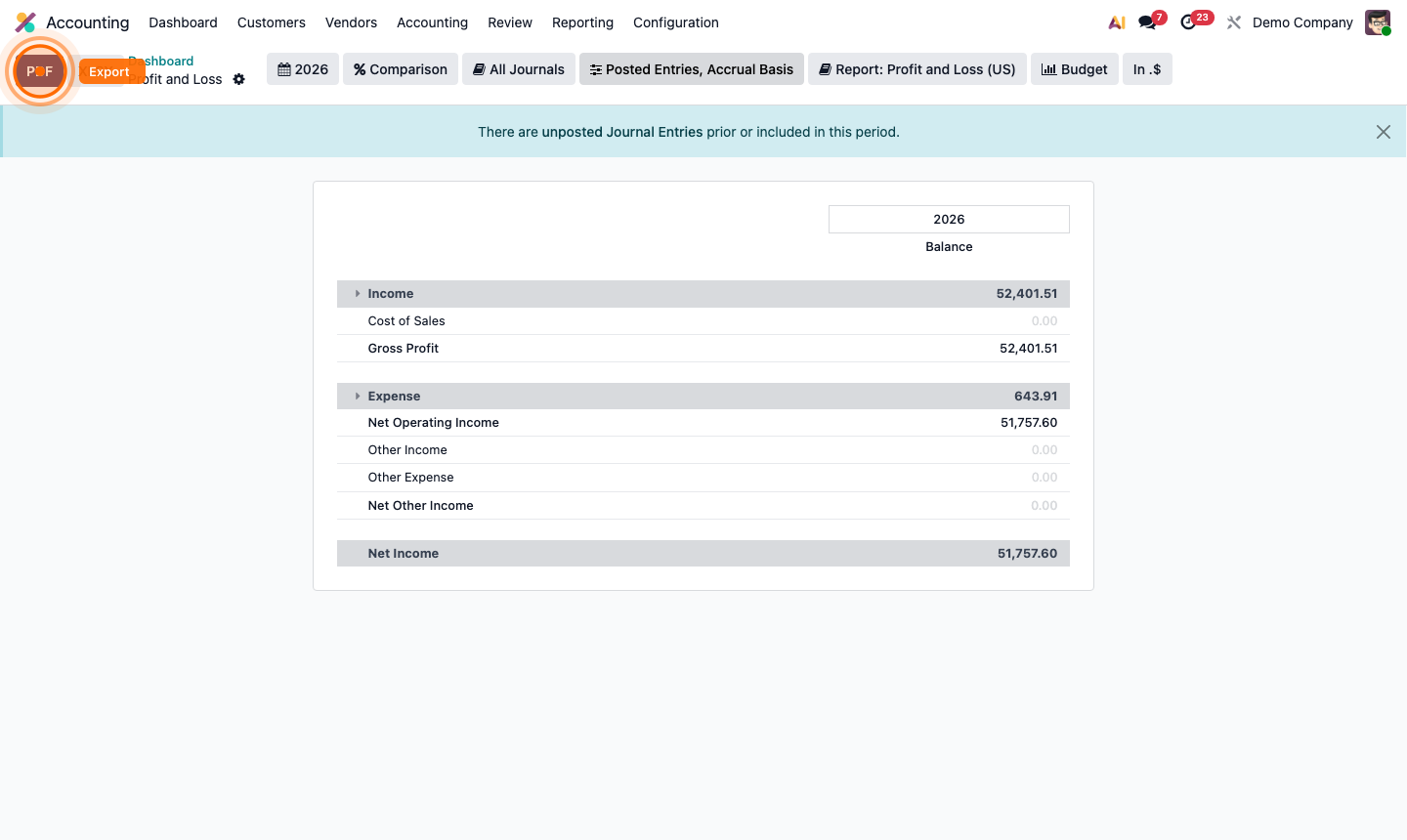Go back via the Dashboard breadcrumb link
The width and height of the screenshot is (1407, 840).
pyautogui.click(x=160, y=61)
